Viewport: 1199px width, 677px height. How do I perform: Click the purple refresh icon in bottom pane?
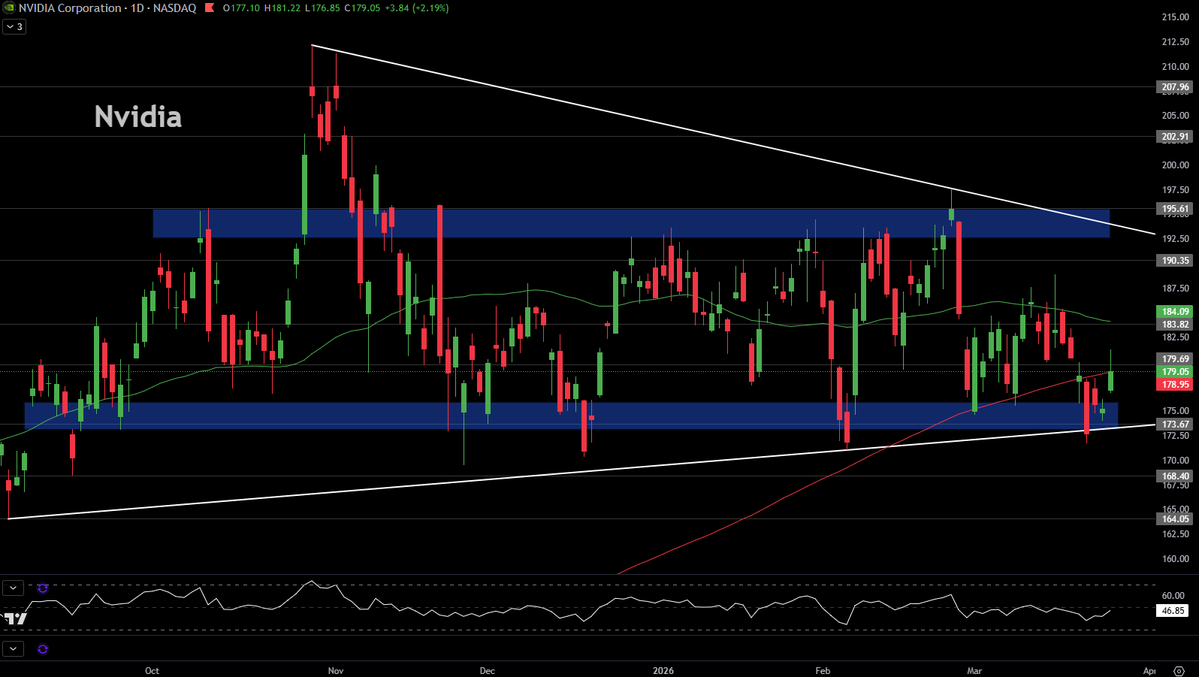pyautogui.click(x=43, y=649)
